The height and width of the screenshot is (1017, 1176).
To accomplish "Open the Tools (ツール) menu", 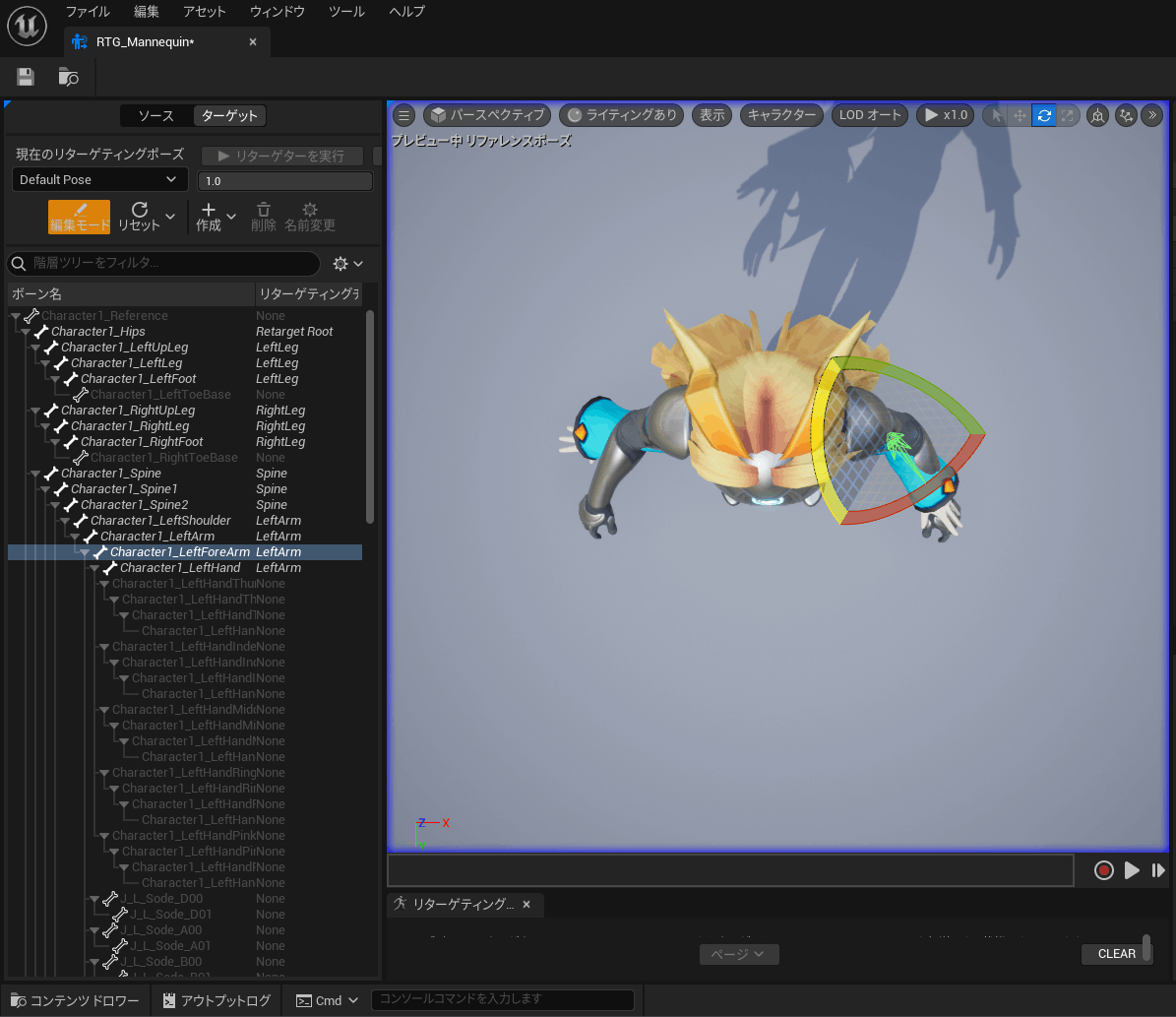I will (x=346, y=11).
